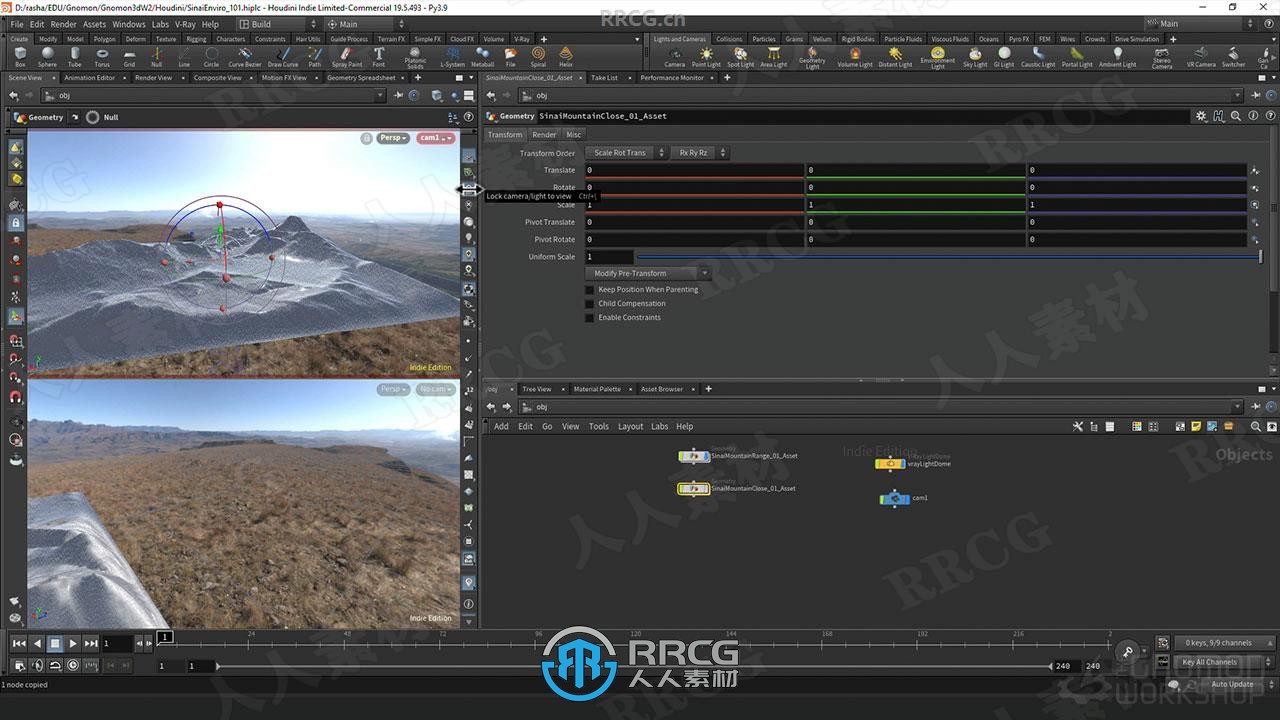Switch to Terrain FX shelf tab
The image size is (1280, 720).
click(390, 39)
